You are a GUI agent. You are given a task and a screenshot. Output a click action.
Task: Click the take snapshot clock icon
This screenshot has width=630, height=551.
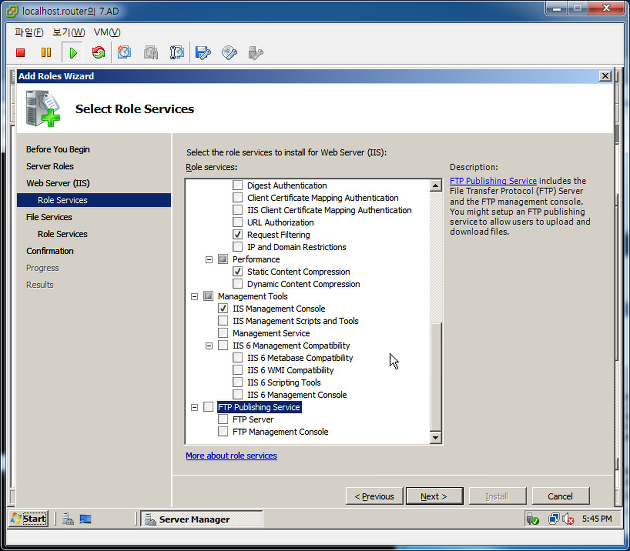point(124,52)
